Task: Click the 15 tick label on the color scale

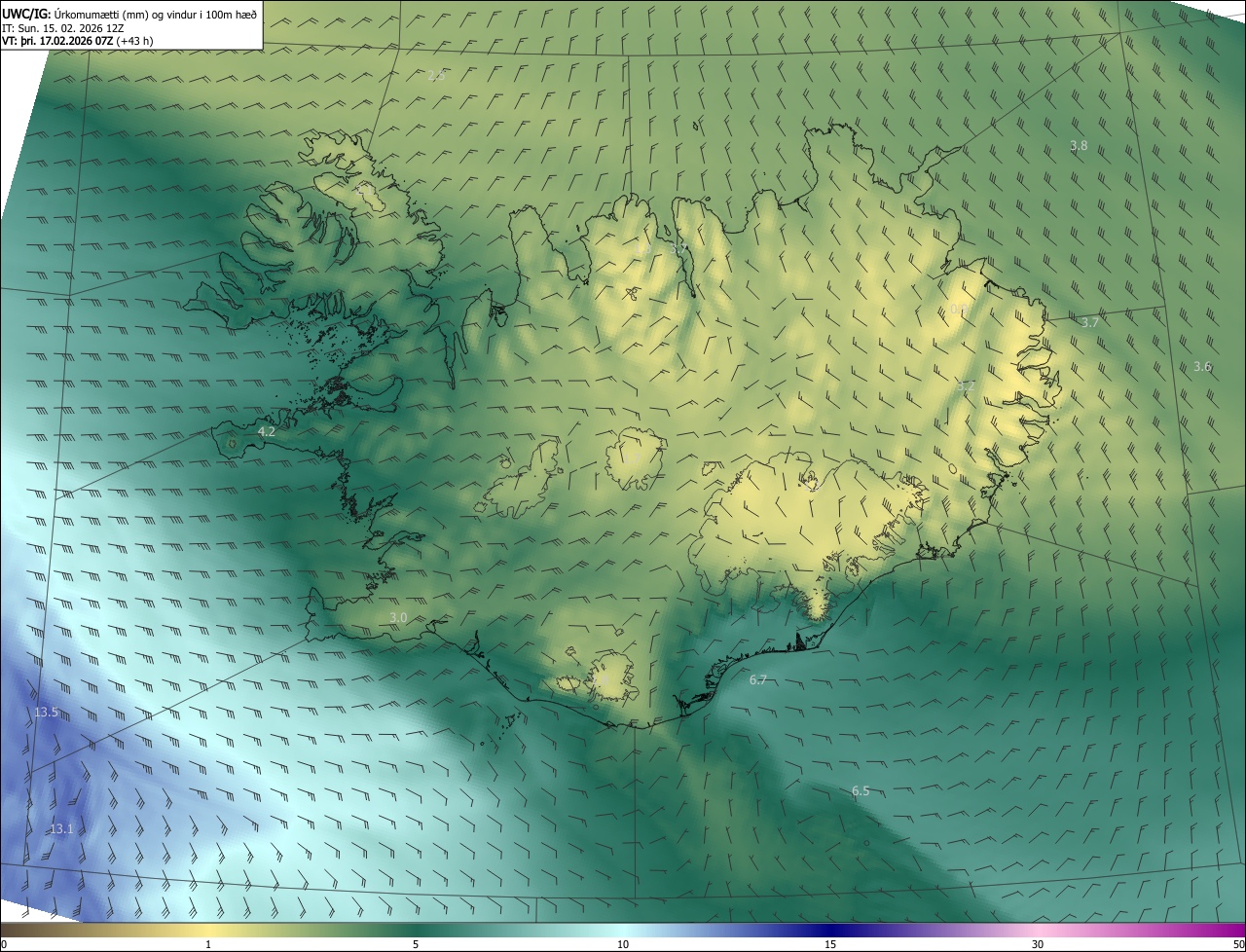Action: click(830, 944)
